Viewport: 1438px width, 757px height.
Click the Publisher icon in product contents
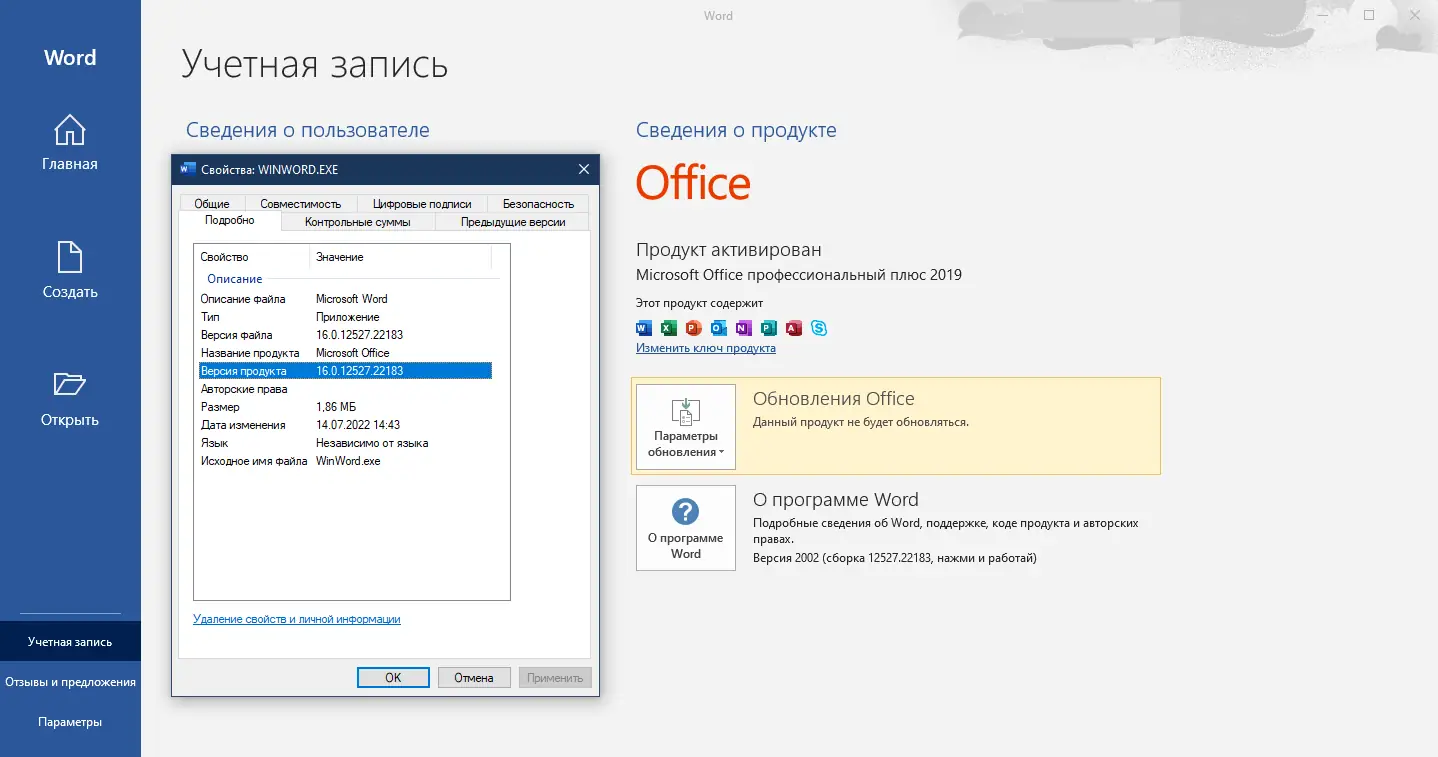coord(769,327)
